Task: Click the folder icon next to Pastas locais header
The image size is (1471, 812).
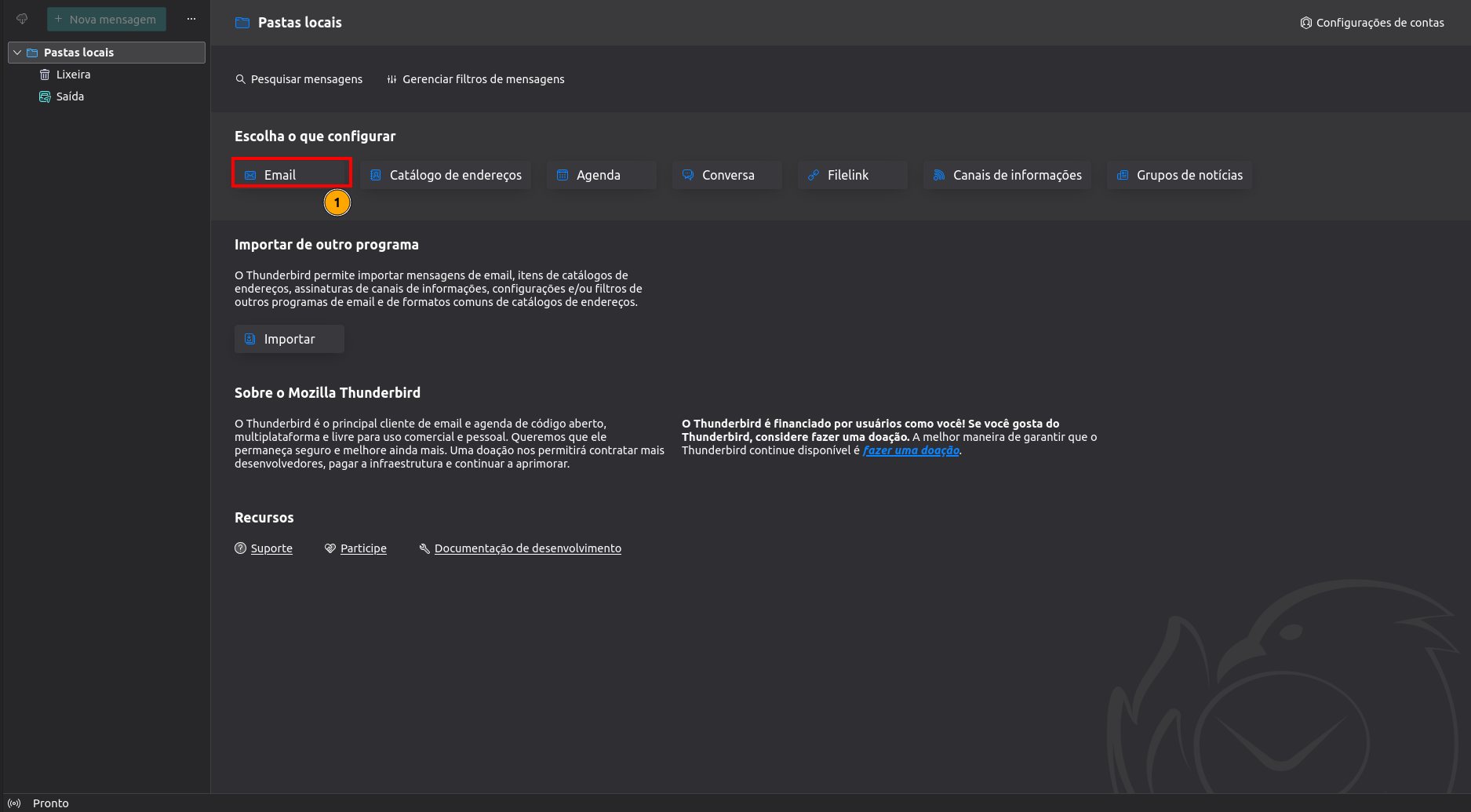Action: click(x=242, y=23)
